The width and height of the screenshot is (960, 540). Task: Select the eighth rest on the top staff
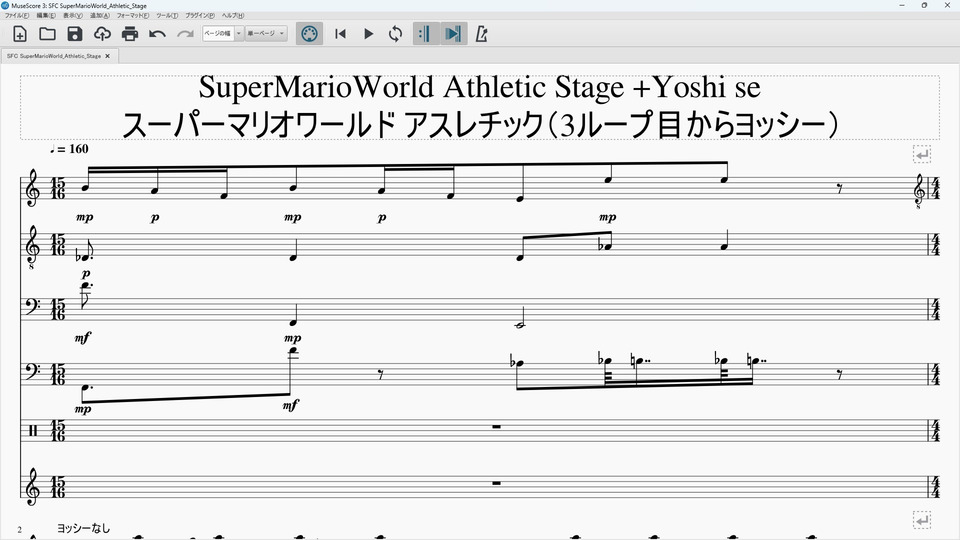point(839,189)
